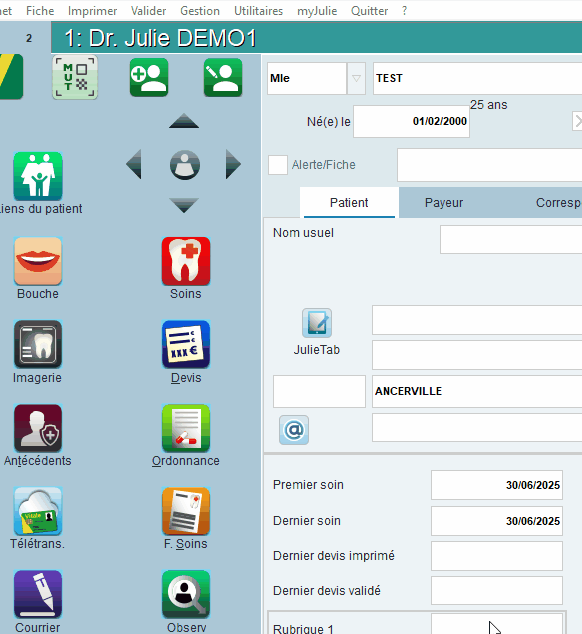582x634 pixels.
Task: Open the Imprimer menu
Action: tap(93, 11)
